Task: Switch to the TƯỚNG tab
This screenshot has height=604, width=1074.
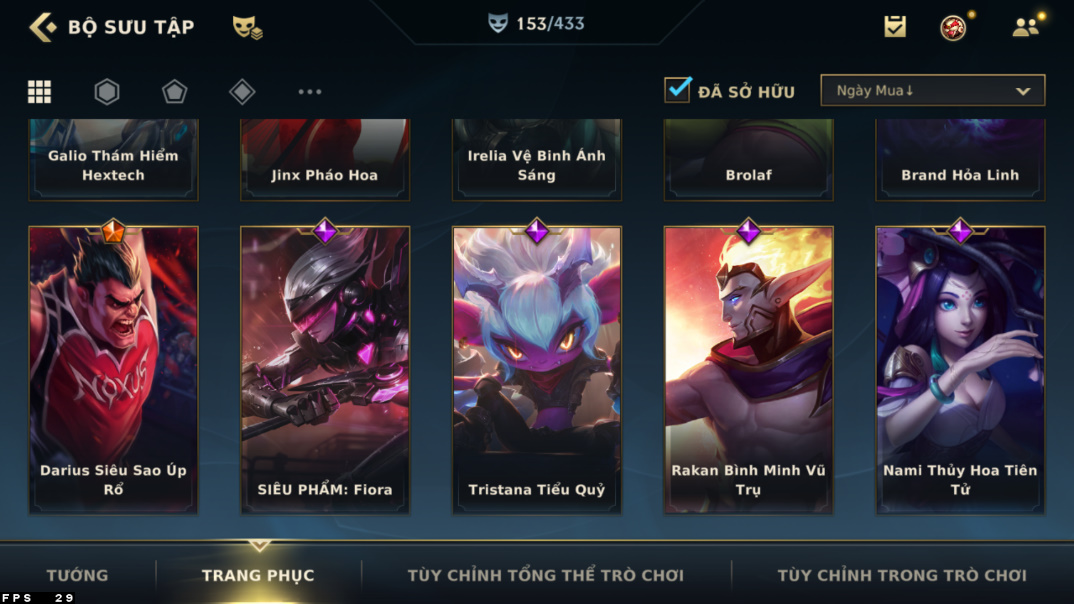Action: [77, 575]
